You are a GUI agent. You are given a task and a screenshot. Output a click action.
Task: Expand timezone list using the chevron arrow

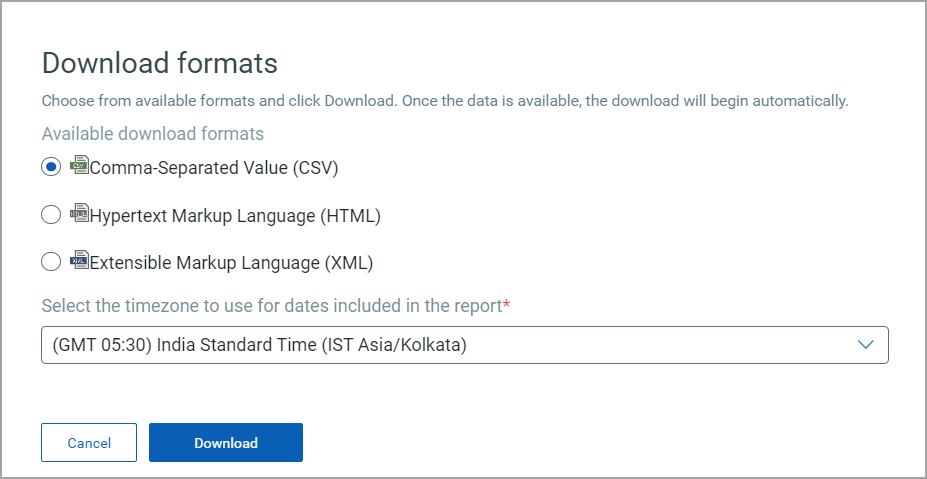(866, 345)
